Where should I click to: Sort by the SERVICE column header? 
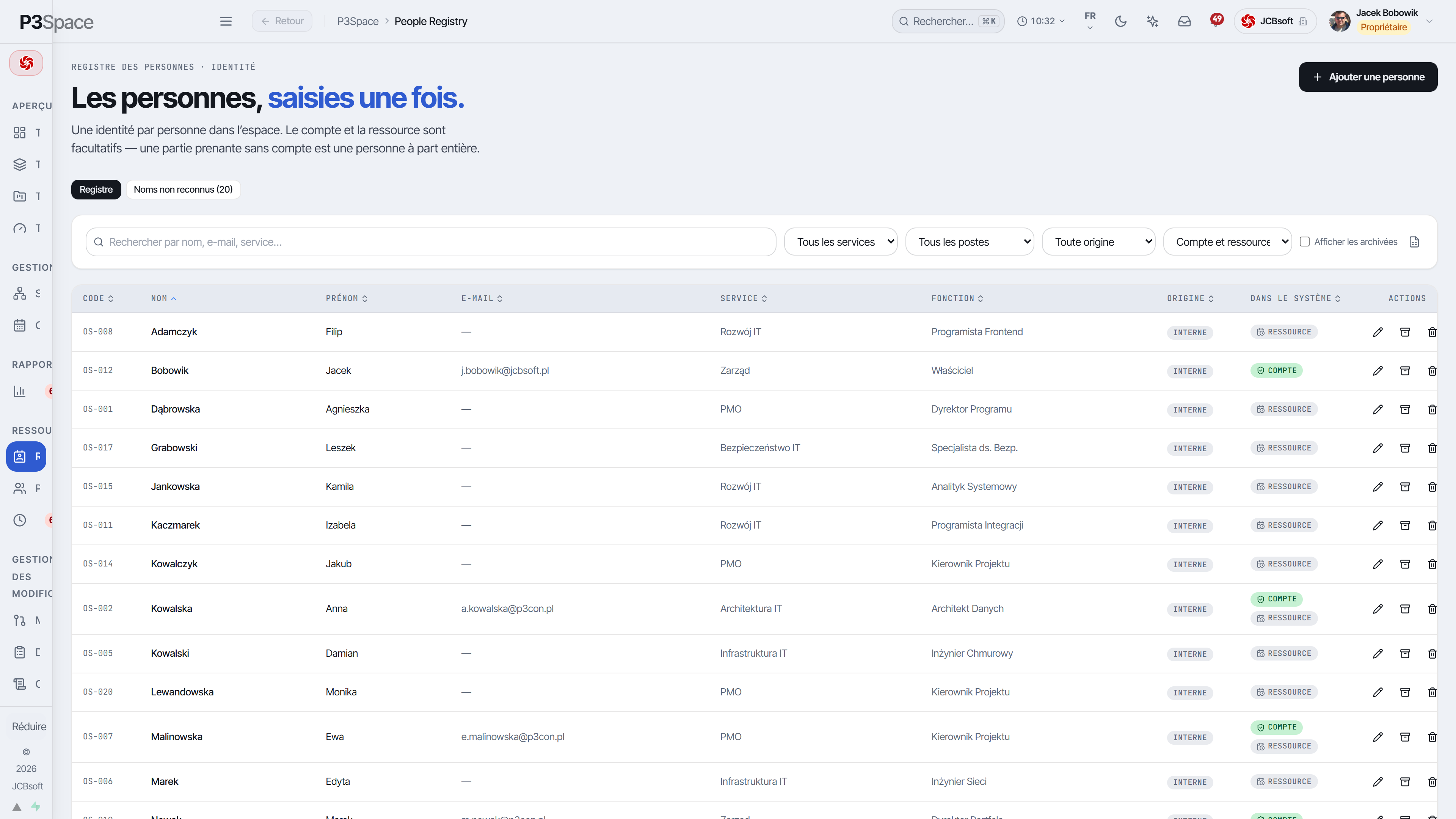(743, 298)
